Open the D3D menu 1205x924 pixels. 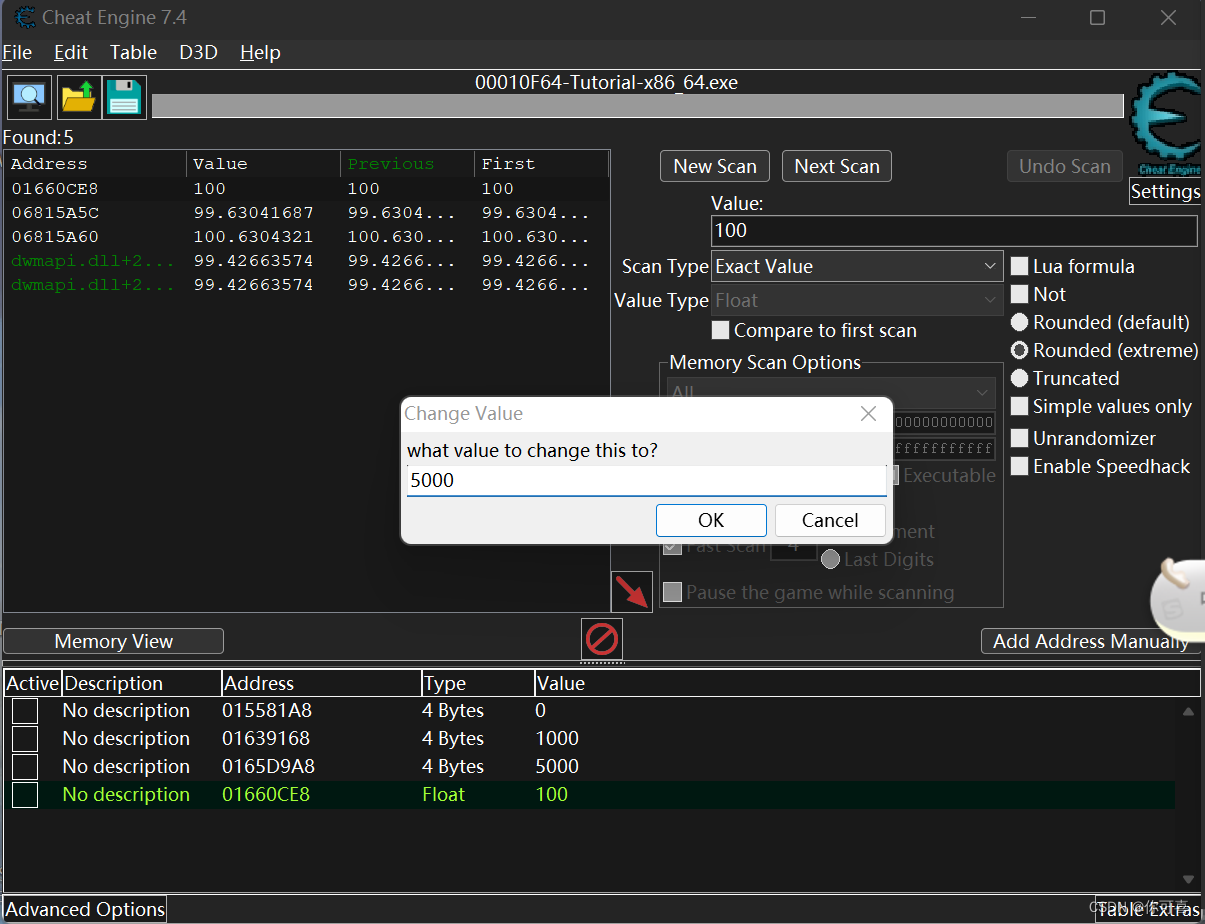[198, 52]
